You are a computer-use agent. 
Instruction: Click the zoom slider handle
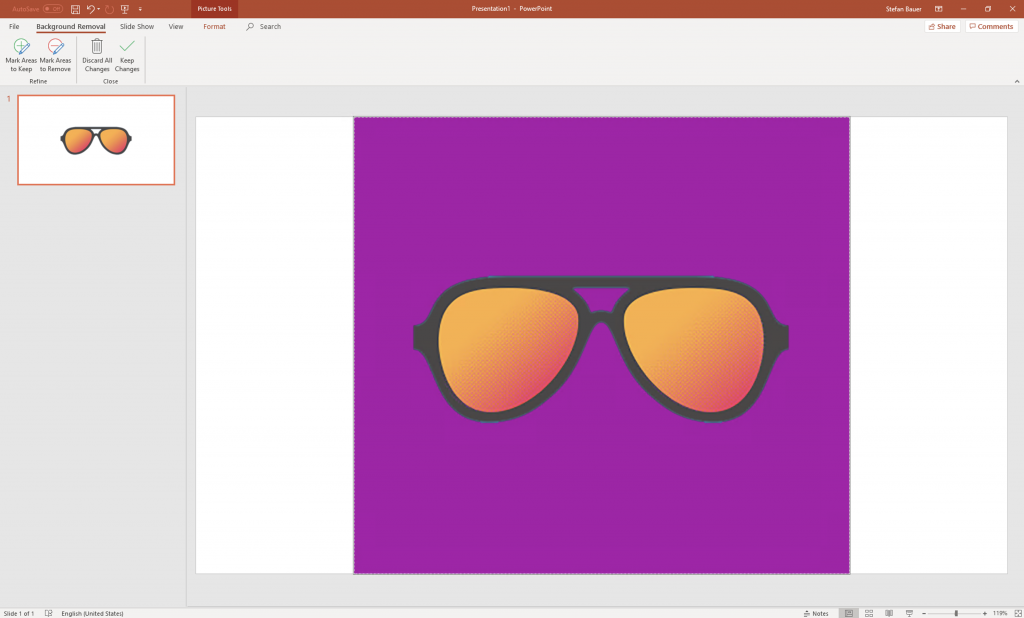click(x=956, y=613)
